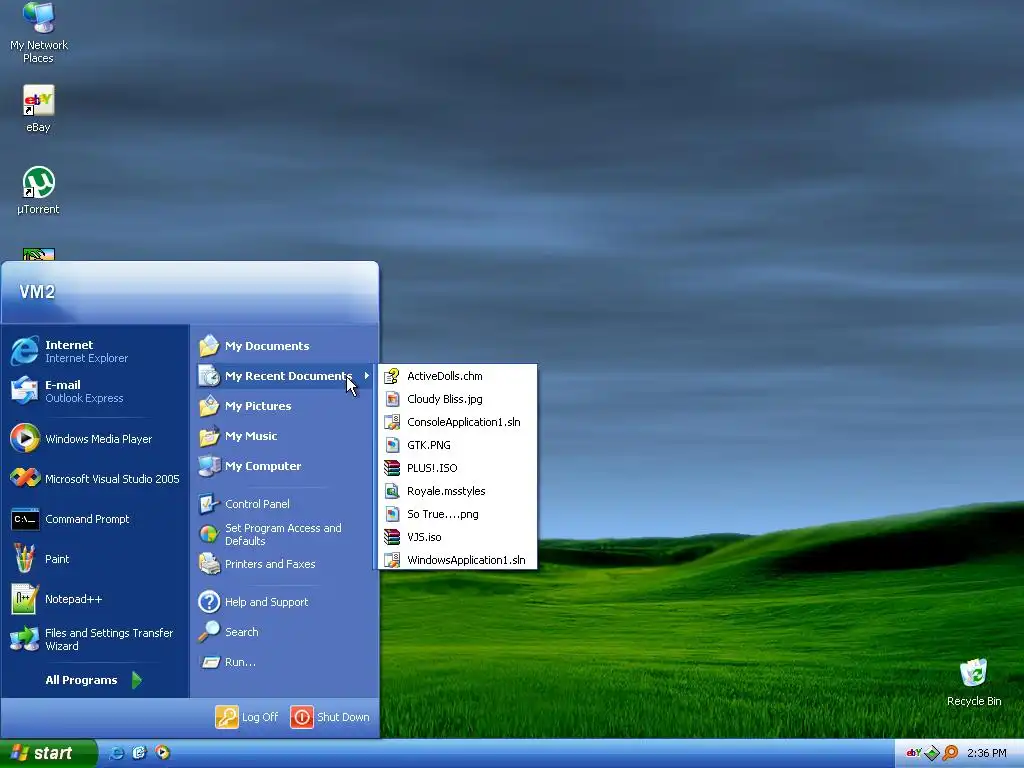Open GTK.PNG recent document

(x=457, y=445)
